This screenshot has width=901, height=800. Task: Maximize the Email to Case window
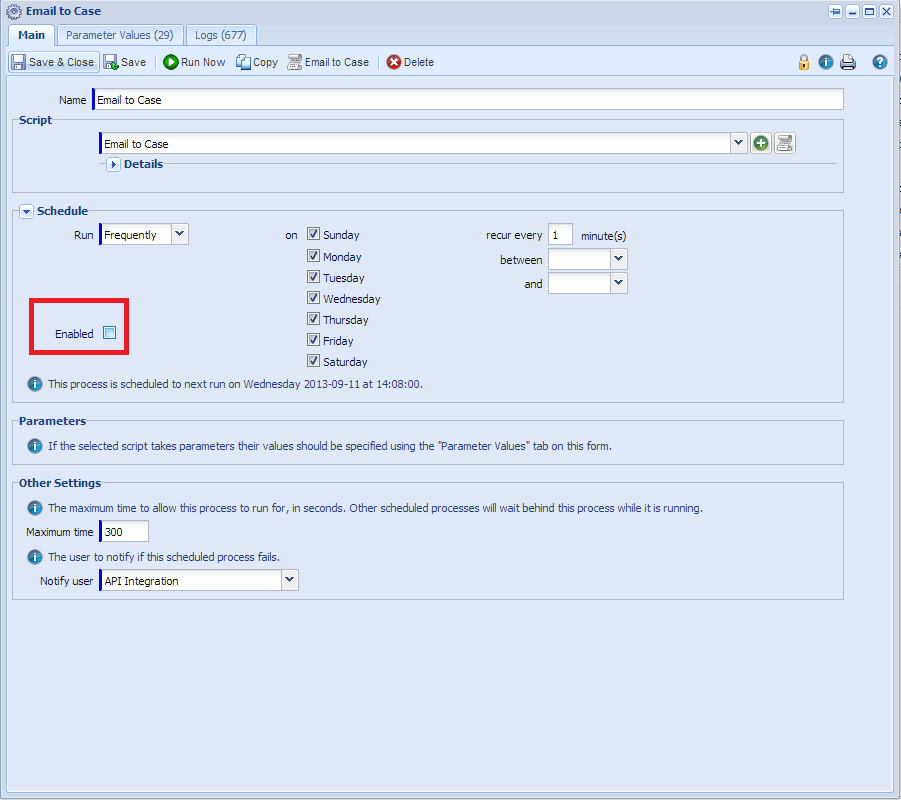point(869,11)
